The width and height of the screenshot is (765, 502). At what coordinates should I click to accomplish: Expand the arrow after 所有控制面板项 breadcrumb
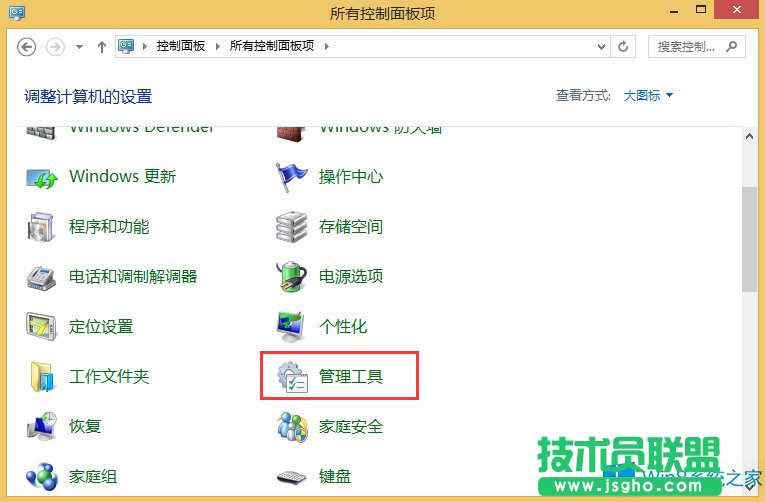point(326,46)
